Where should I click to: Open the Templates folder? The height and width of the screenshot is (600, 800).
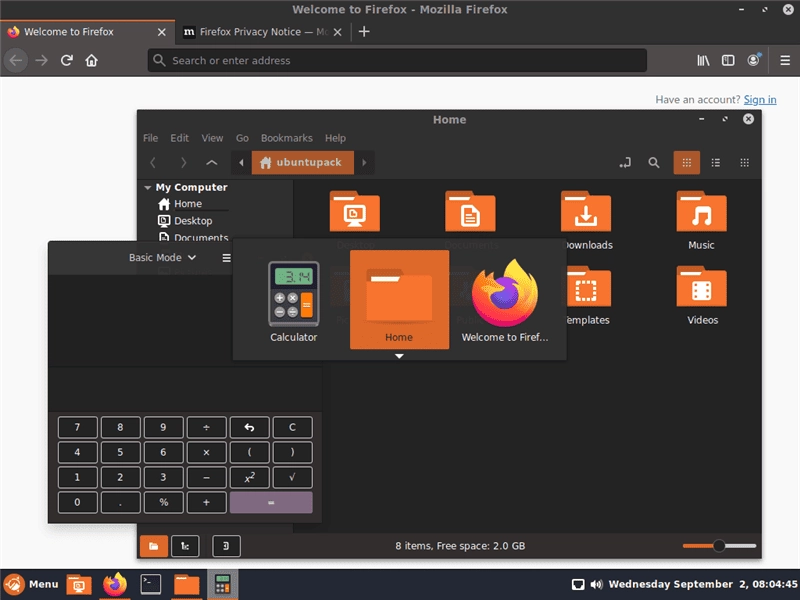tap(586, 287)
